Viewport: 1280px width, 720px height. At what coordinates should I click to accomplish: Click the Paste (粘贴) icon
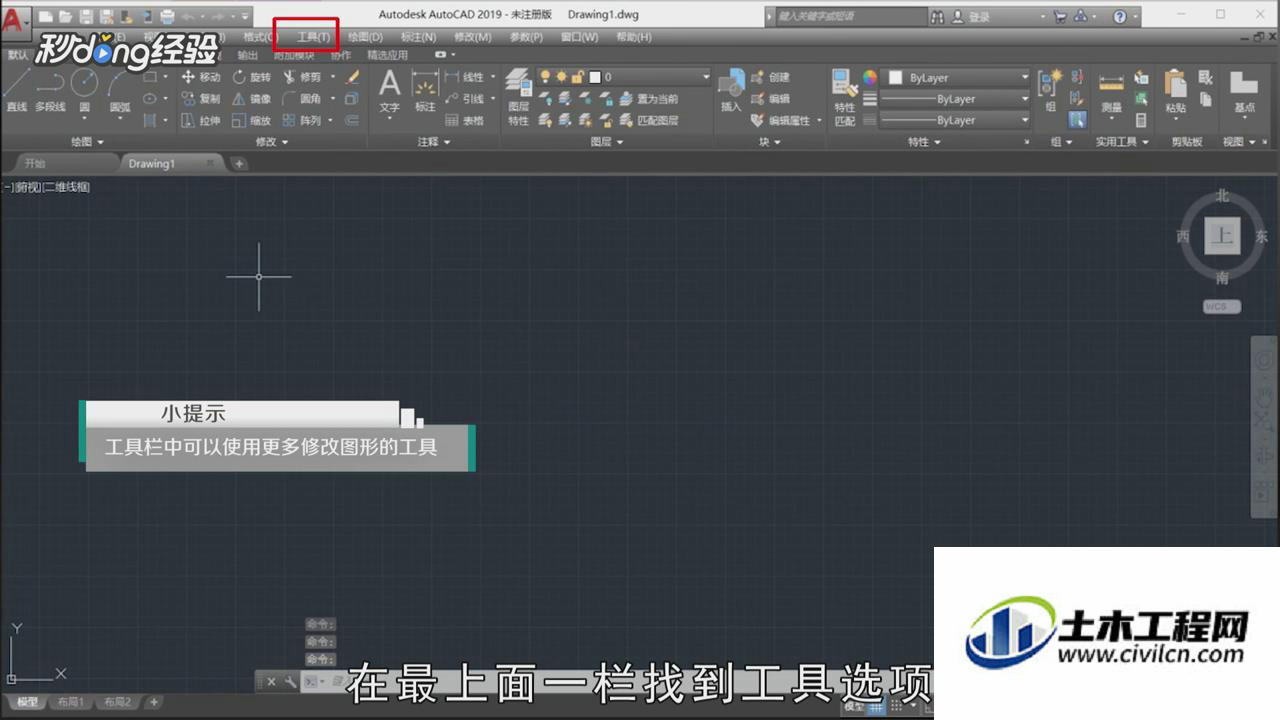1175,93
